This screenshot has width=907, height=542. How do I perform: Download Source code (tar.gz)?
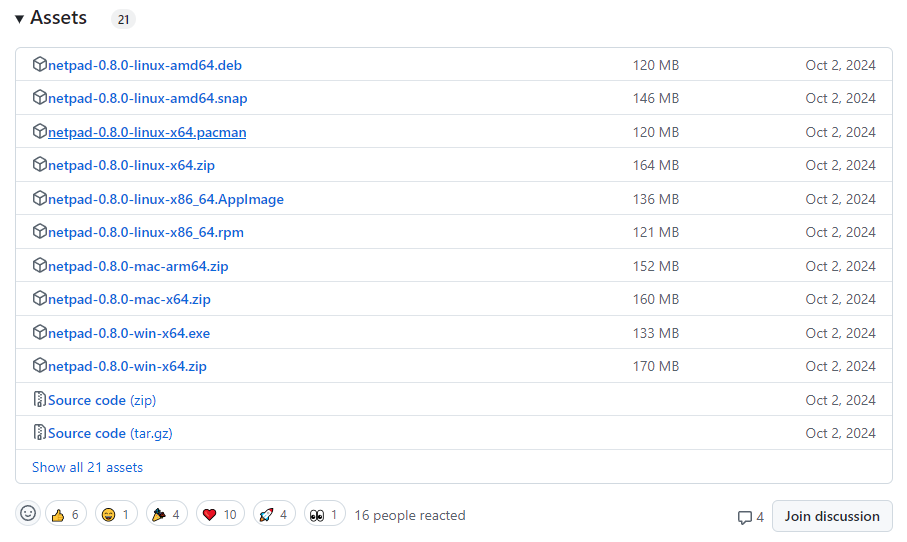click(x=110, y=433)
